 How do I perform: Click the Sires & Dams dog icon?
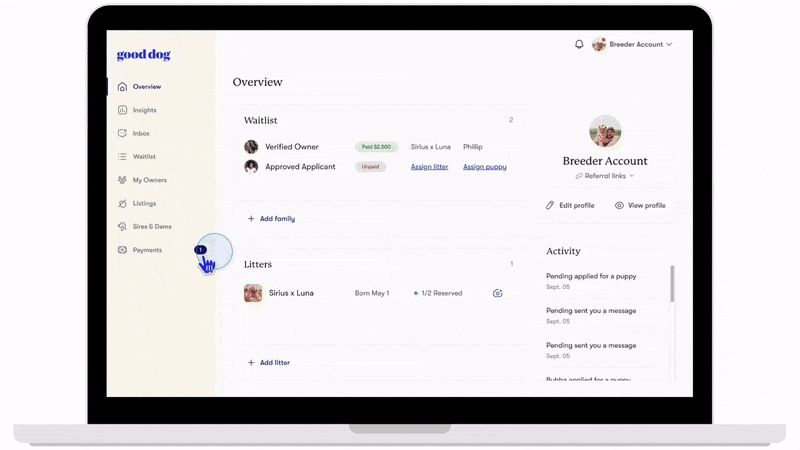coord(122,227)
